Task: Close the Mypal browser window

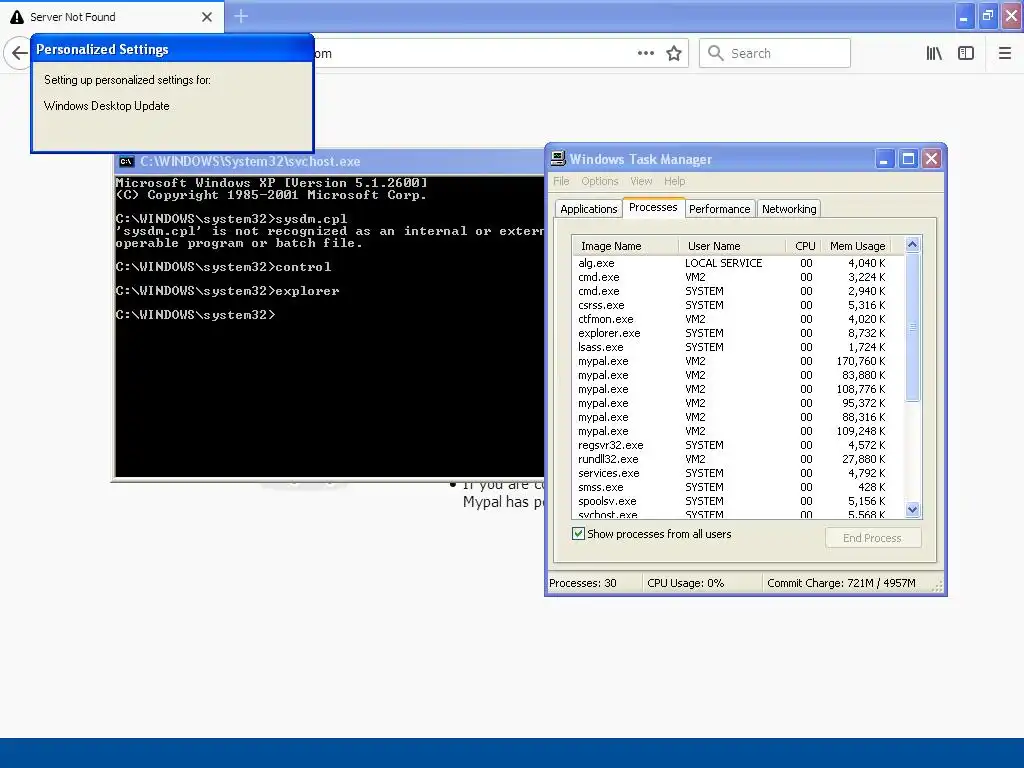Action: click(1012, 16)
